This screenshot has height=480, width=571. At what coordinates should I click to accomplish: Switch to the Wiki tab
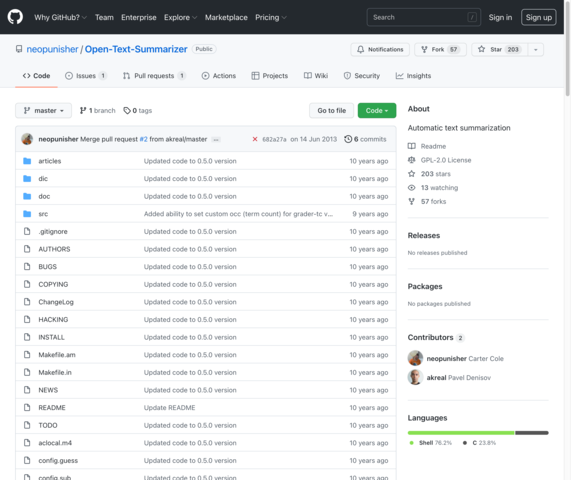316,76
